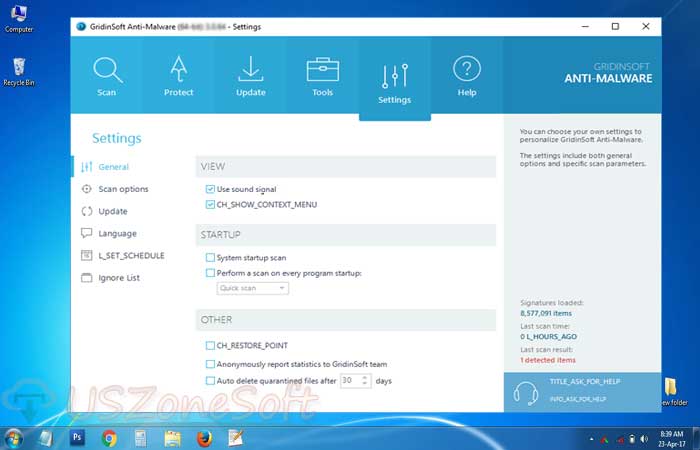This screenshot has width=700, height=450.
Task: Check CH_RESTORE_POINT option
Action: tap(210, 346)
